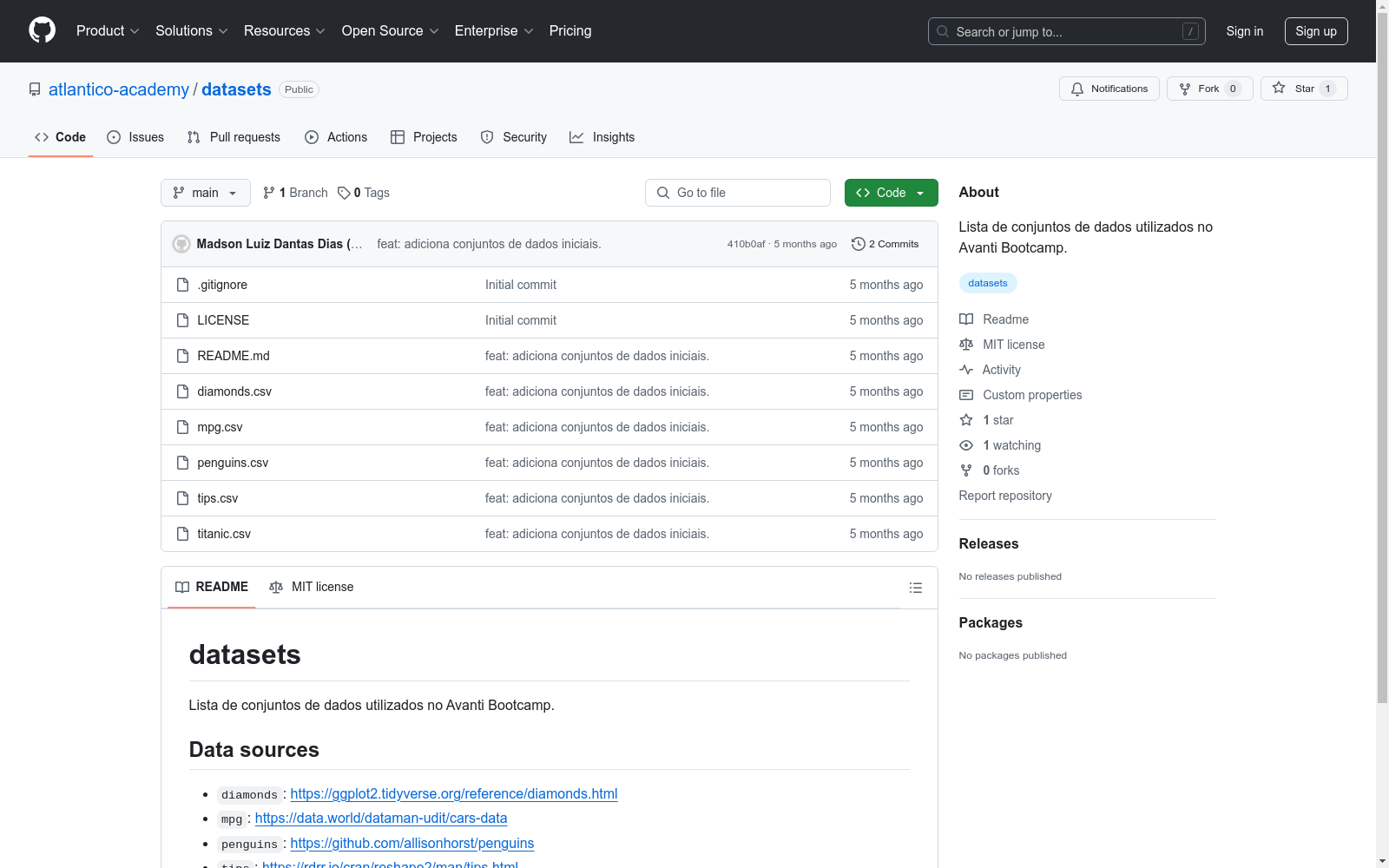The image size is (1389, 868).
Task: Switch to the Actions tab
Action: pos(336,137)
